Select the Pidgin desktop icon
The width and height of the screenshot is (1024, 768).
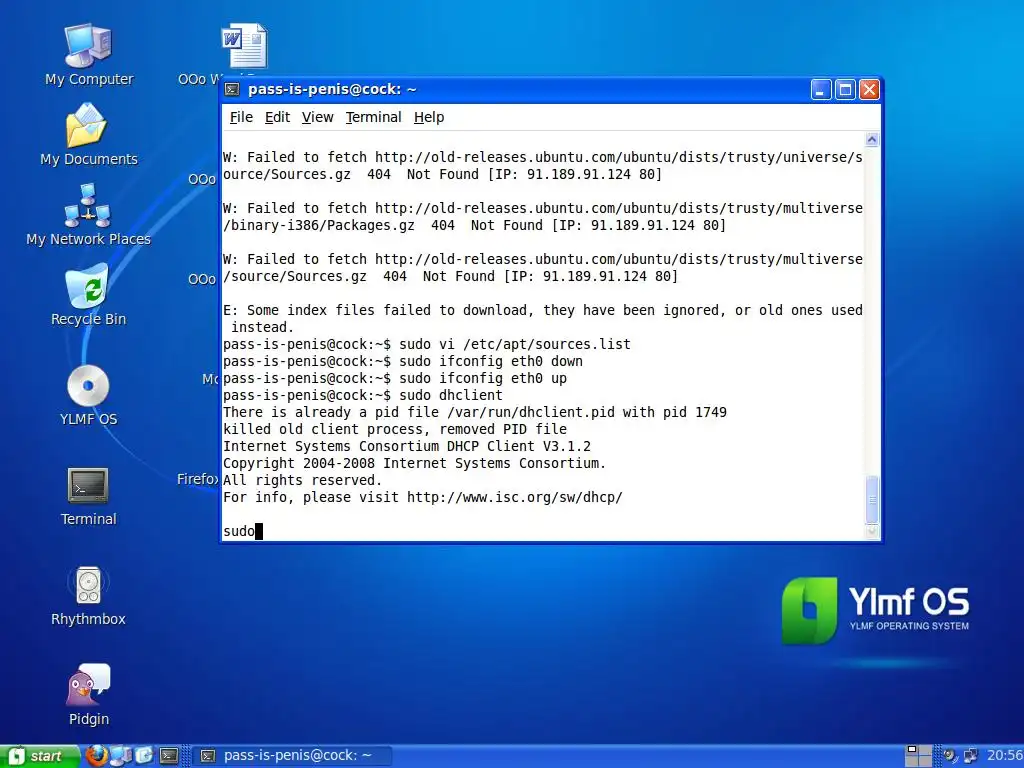(89, 695)
